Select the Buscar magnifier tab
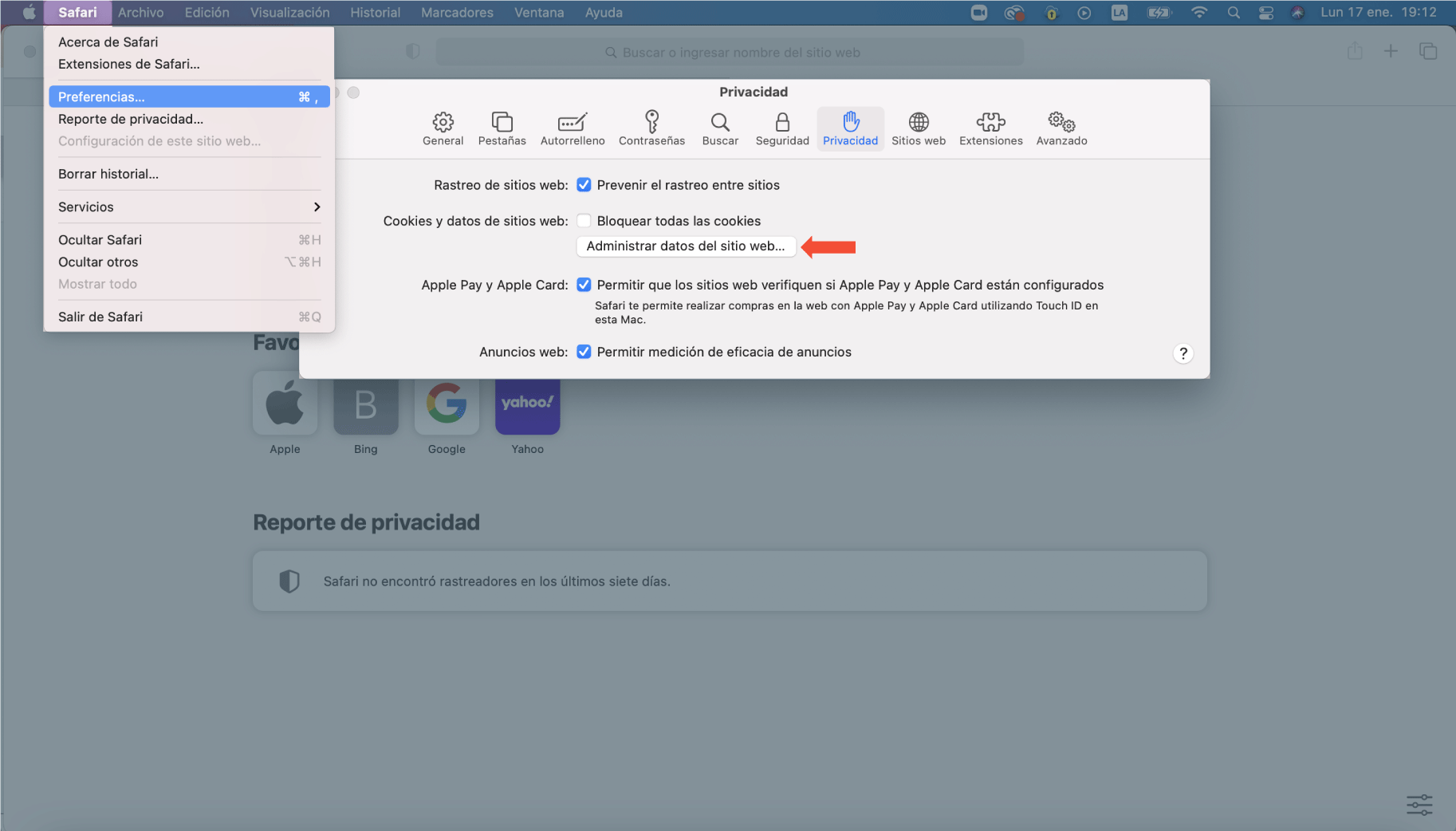The width and height of the screenshot is (1456, 831). 720,129
